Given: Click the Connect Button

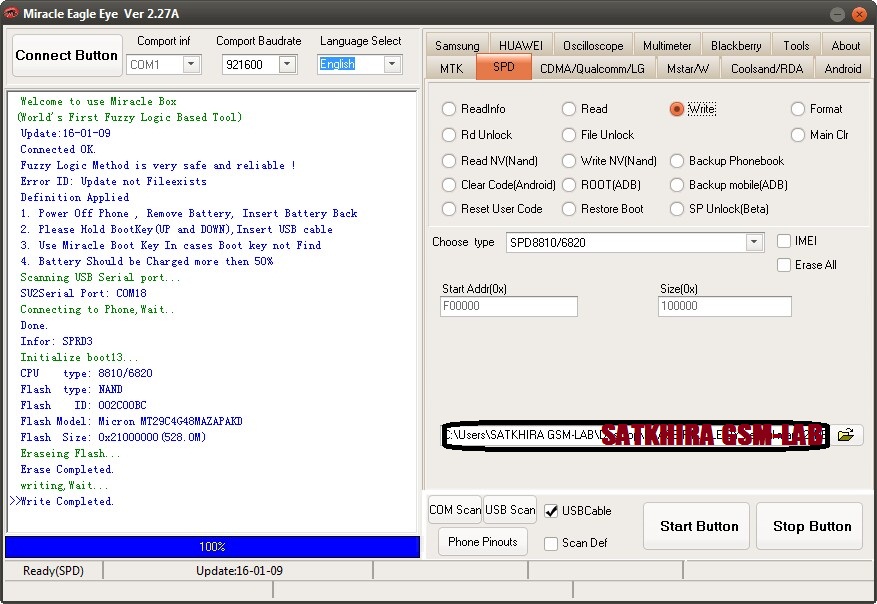Looking at the screenshot, I should click(67, 55).
